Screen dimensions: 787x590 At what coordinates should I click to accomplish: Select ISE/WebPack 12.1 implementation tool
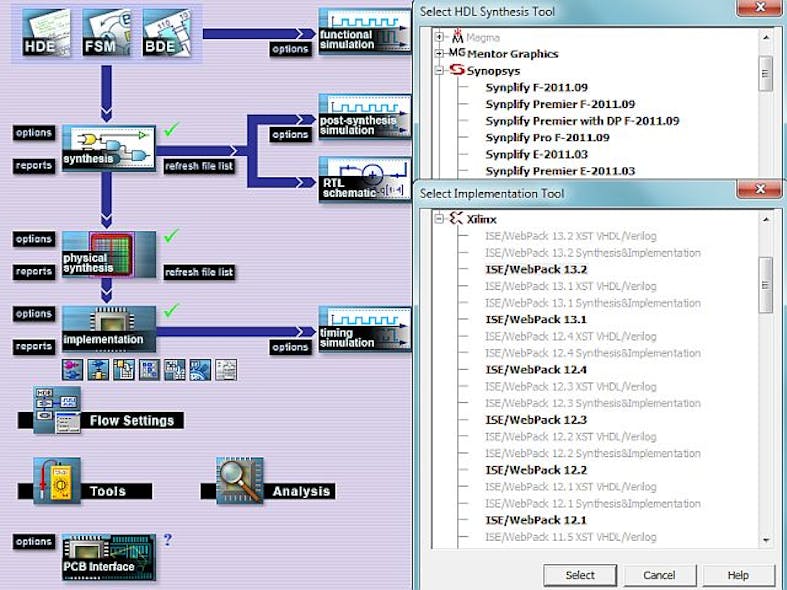(x=536, y=520)
